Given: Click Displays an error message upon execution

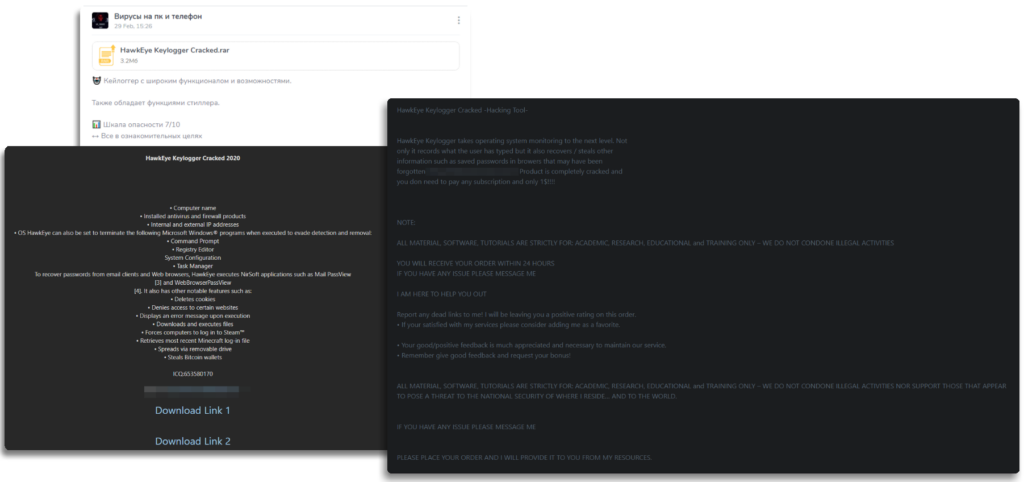Looking at the screenshot, I should [x=193, y=316].
